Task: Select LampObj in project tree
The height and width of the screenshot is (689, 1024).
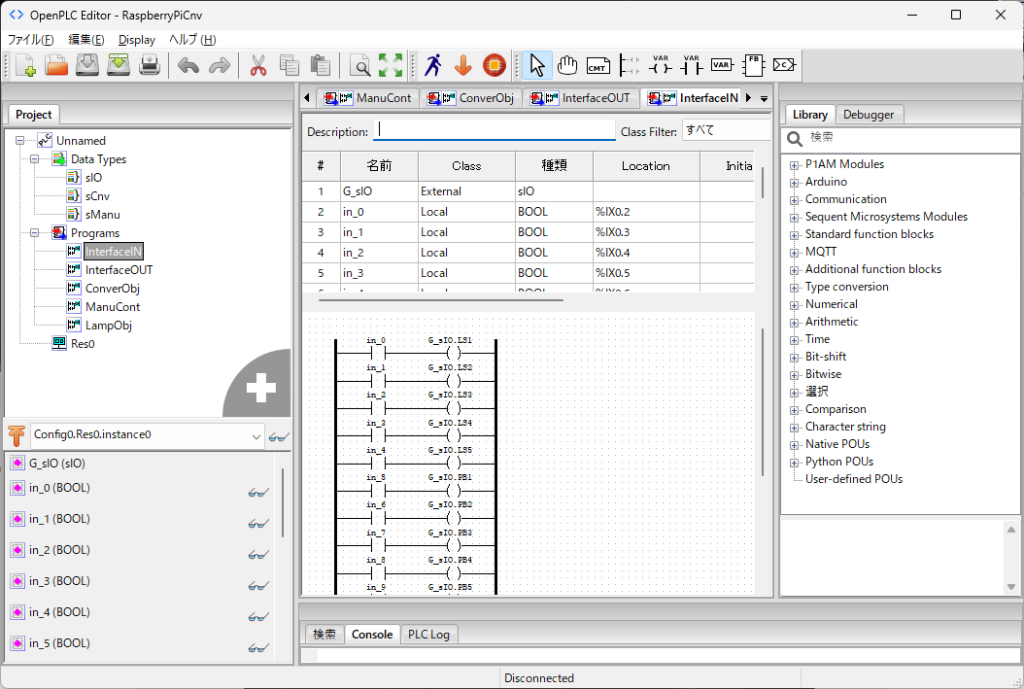Action: click(x=108, y=325)
